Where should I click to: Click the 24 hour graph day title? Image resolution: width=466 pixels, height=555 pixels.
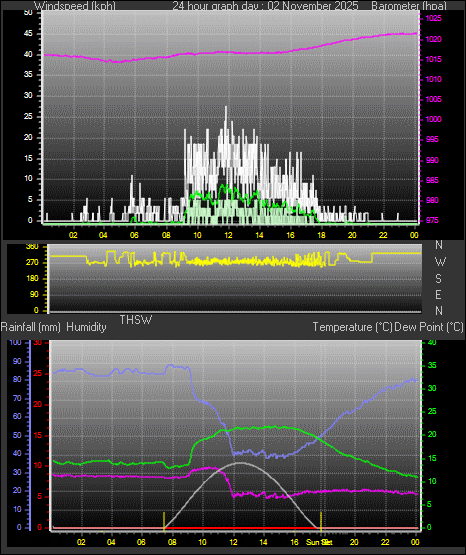[x=265, y=6]
